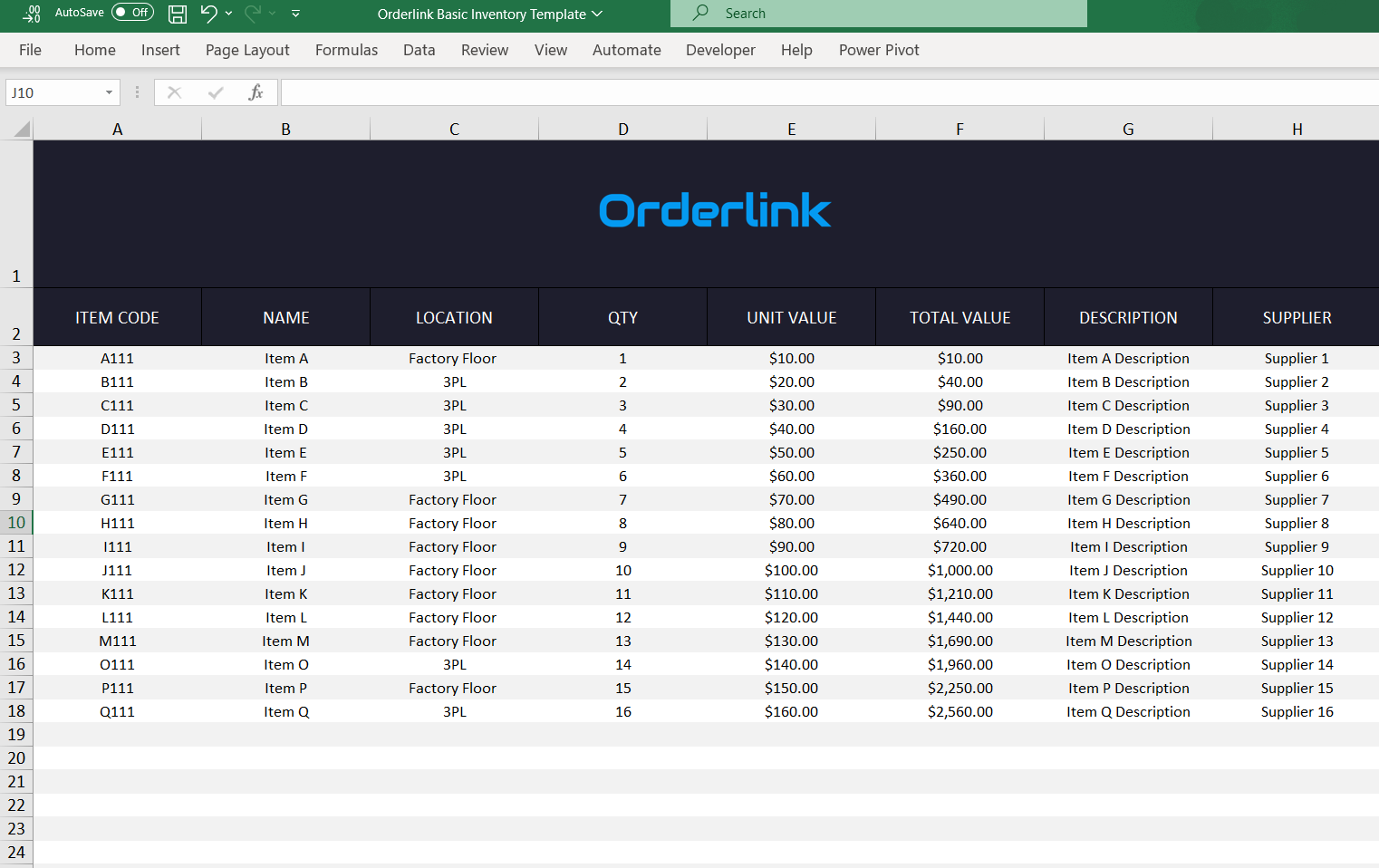Open the Formulas tab

coord(346,50)
